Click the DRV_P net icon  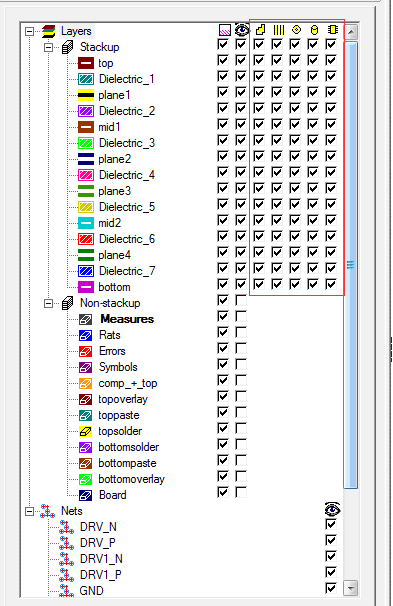tap(66, 543)
